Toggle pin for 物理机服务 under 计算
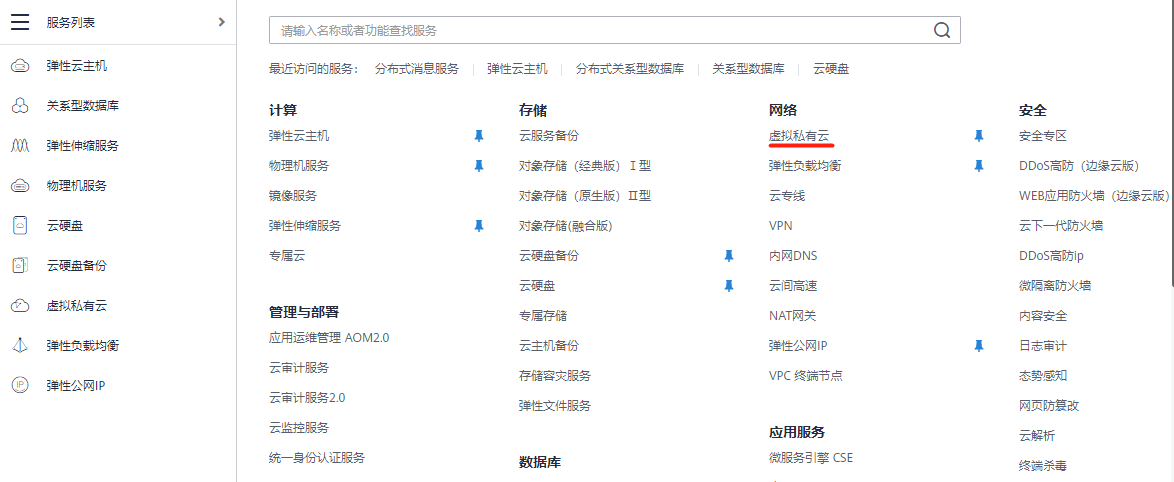The width and height of the screenshot is (1174, 482). tap(479, 166)
